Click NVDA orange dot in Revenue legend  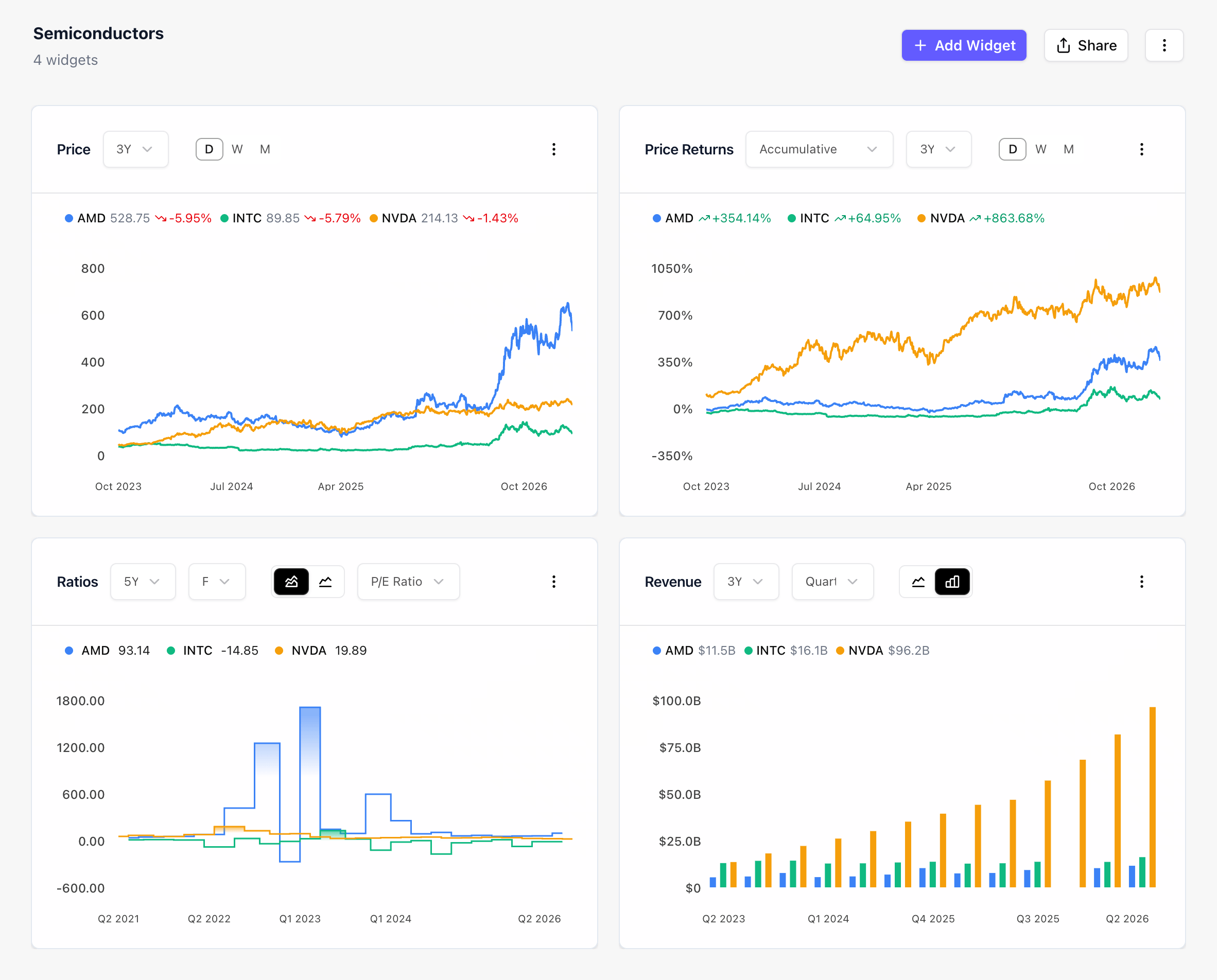tap(840, 651)
